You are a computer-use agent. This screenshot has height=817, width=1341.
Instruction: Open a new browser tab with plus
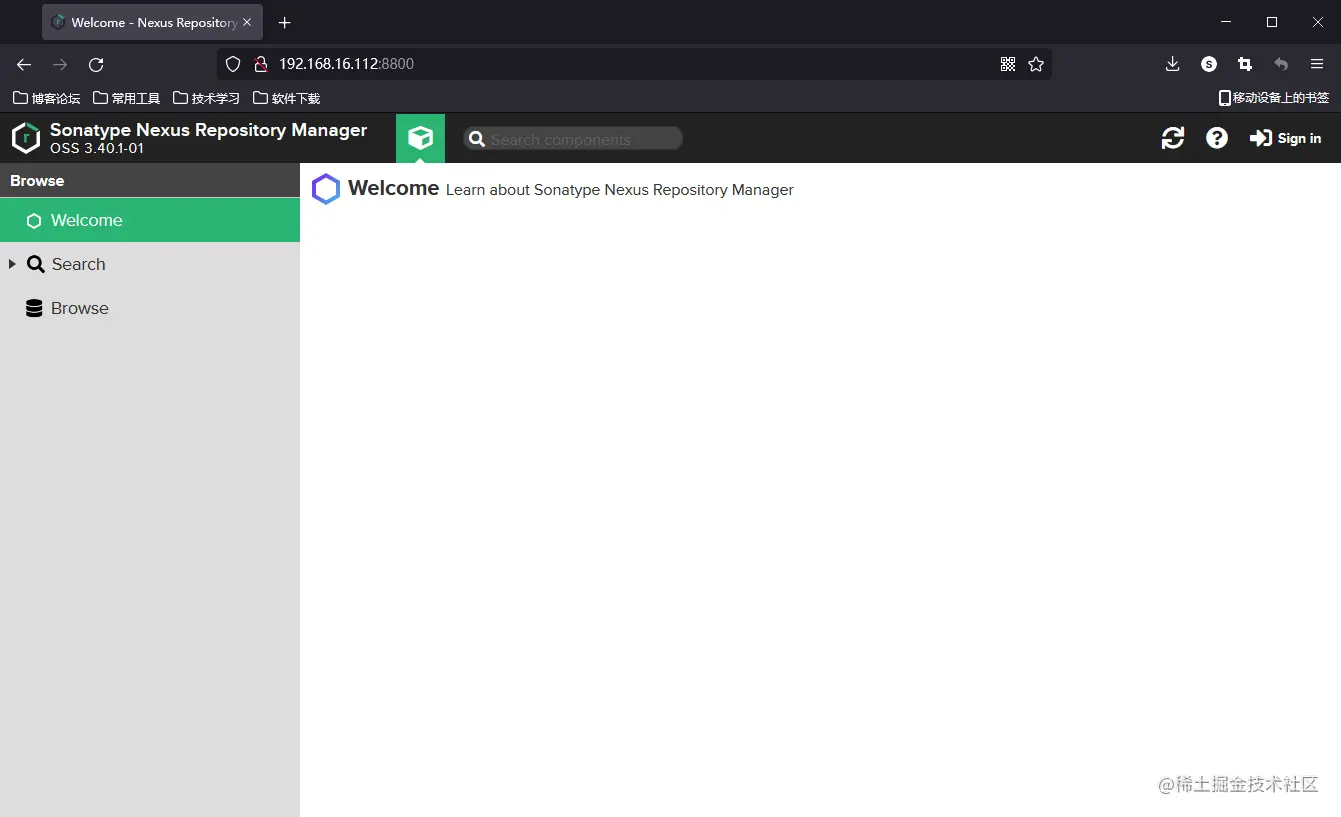(285, 22)
